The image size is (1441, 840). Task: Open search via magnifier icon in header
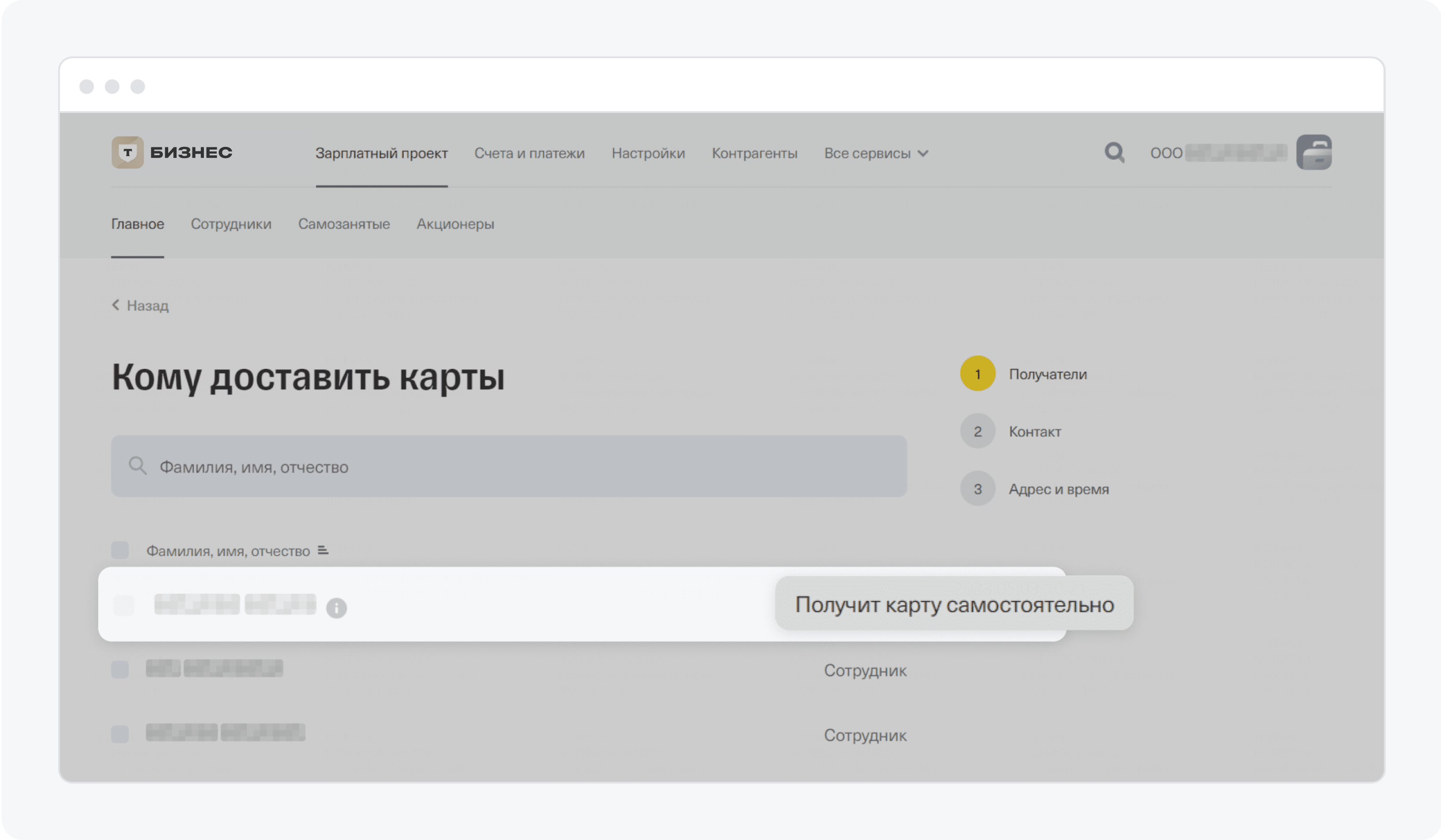tap(1114, 153)
